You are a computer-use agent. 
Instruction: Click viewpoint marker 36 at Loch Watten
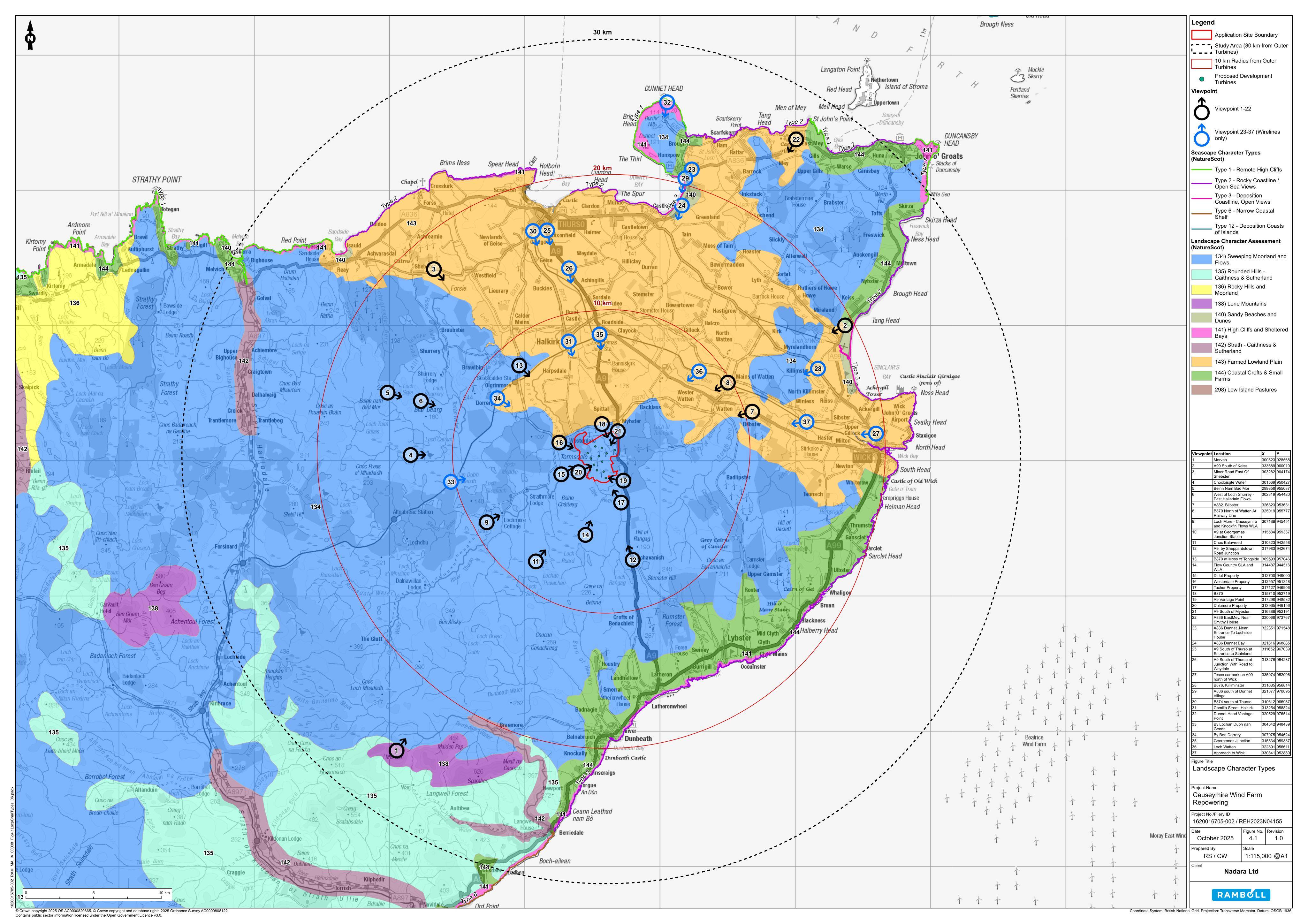click(699, 371)
